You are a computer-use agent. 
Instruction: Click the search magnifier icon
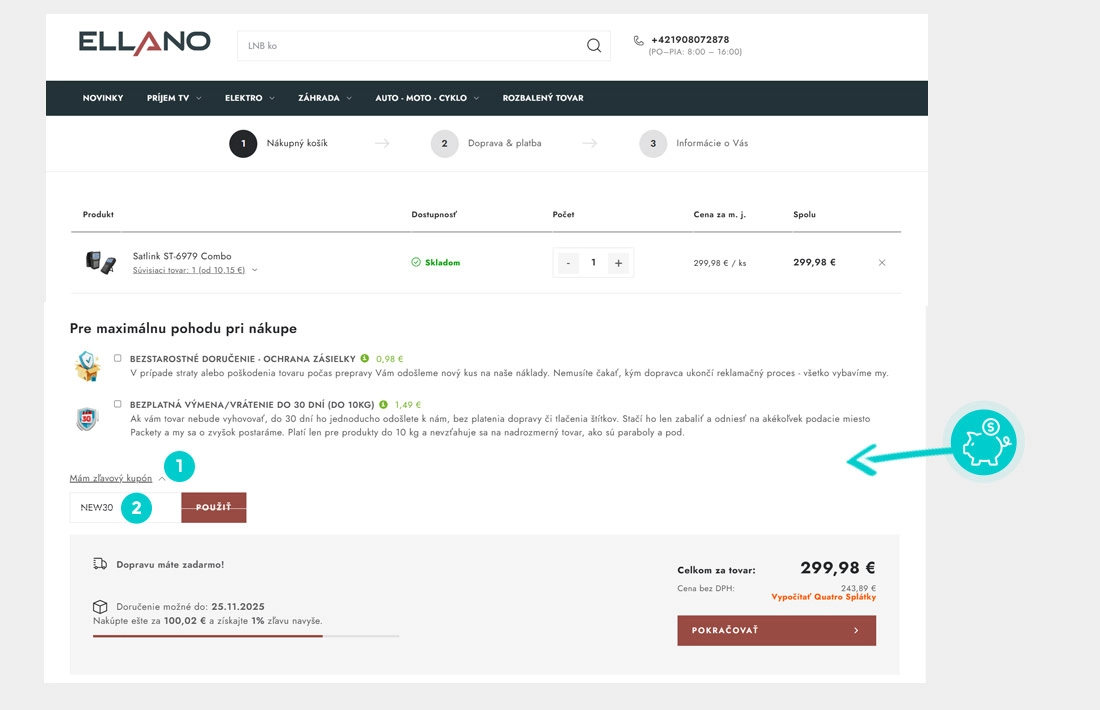(x=593, y=45)
